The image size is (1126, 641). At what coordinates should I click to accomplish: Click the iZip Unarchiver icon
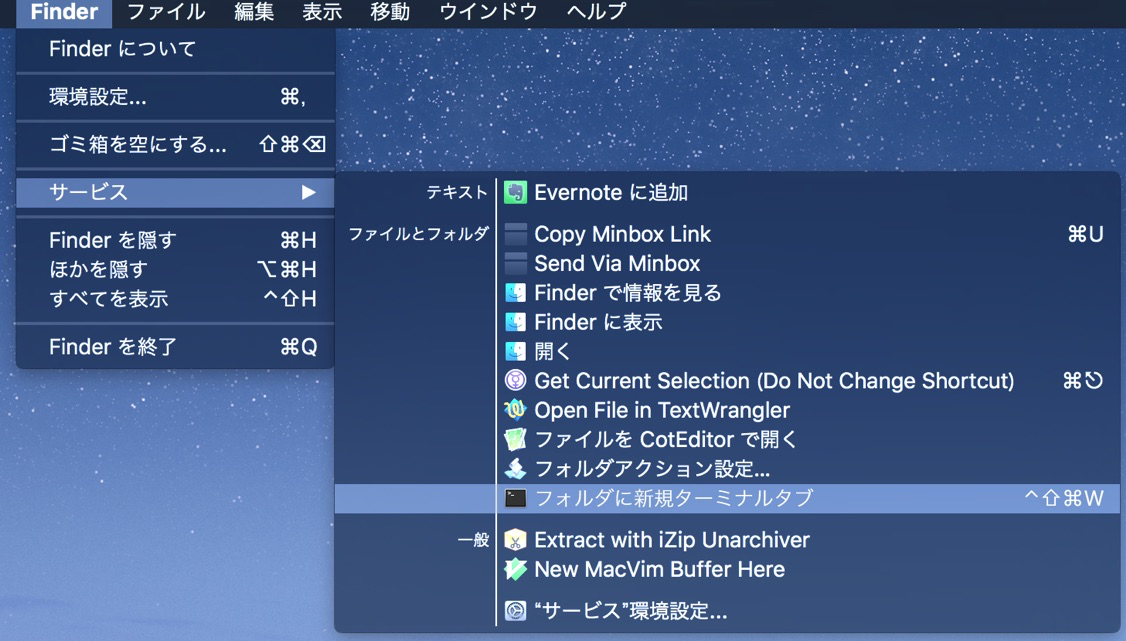(x=515, y=540)
